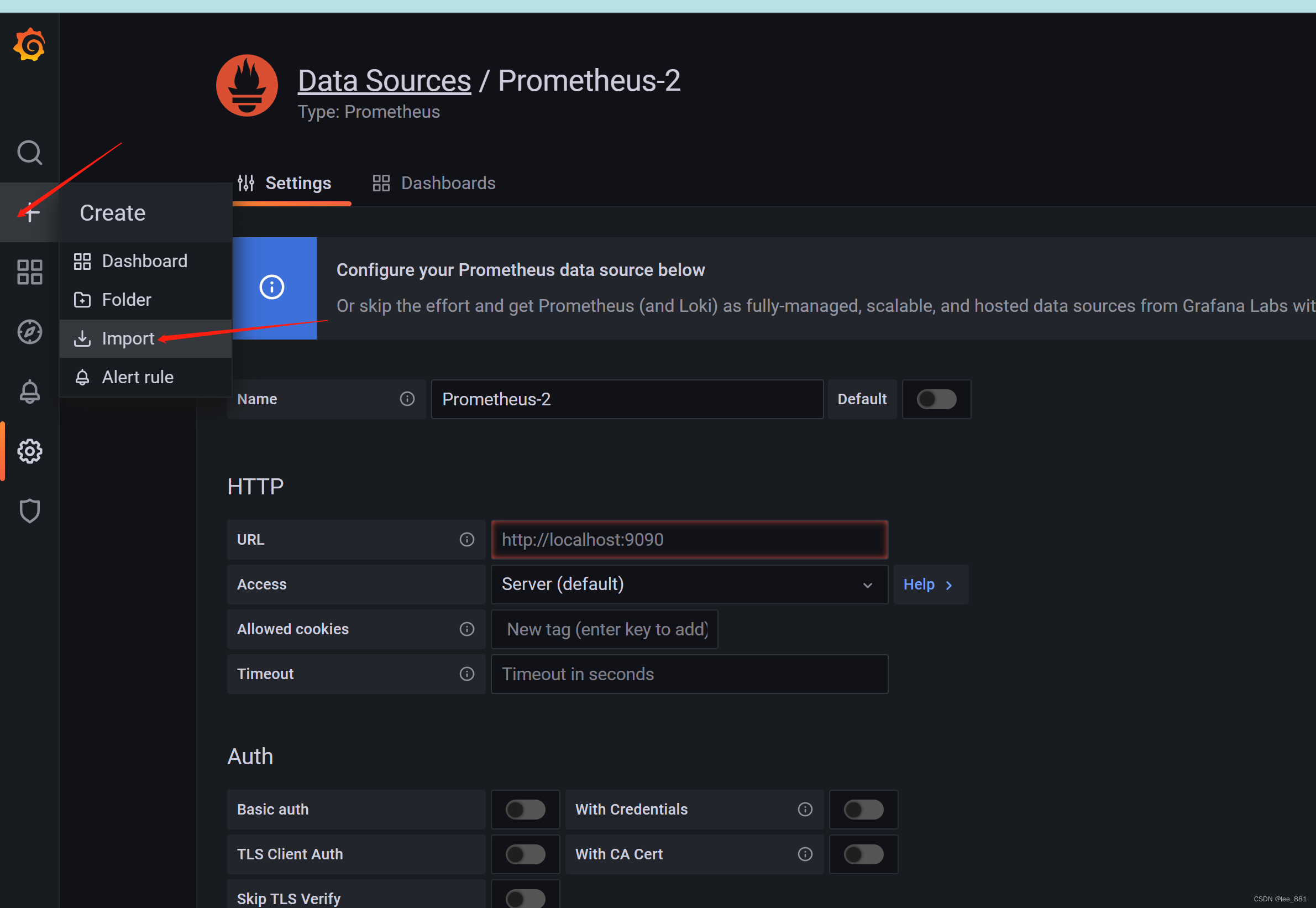The image size is (1316, 908).
Task: Click the blue info banner icon
Action: pyautogui.click(x=272, y=288)
